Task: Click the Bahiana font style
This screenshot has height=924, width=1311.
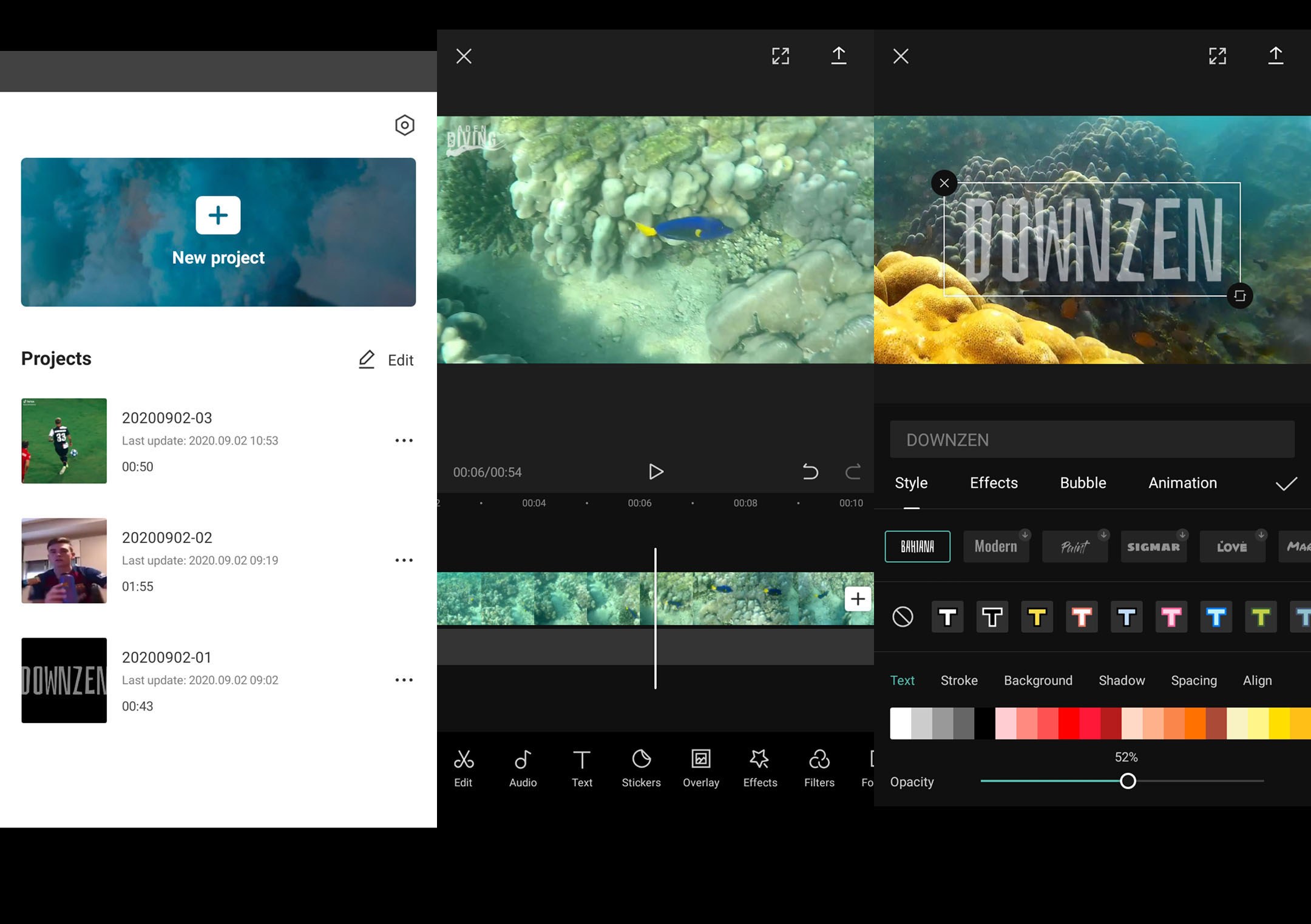Action: [x=916, y=545]
